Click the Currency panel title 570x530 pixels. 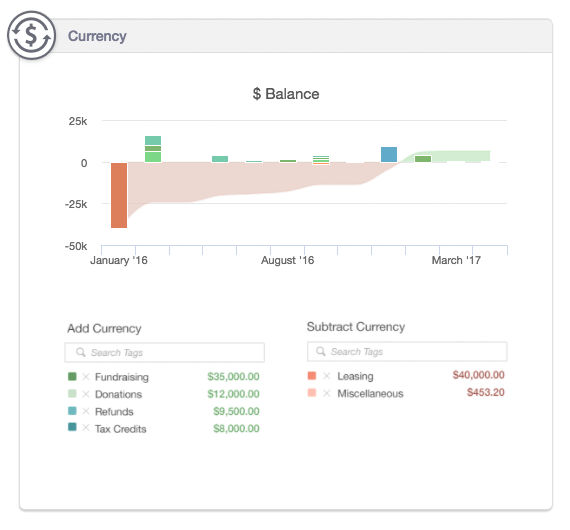[97, 36]
